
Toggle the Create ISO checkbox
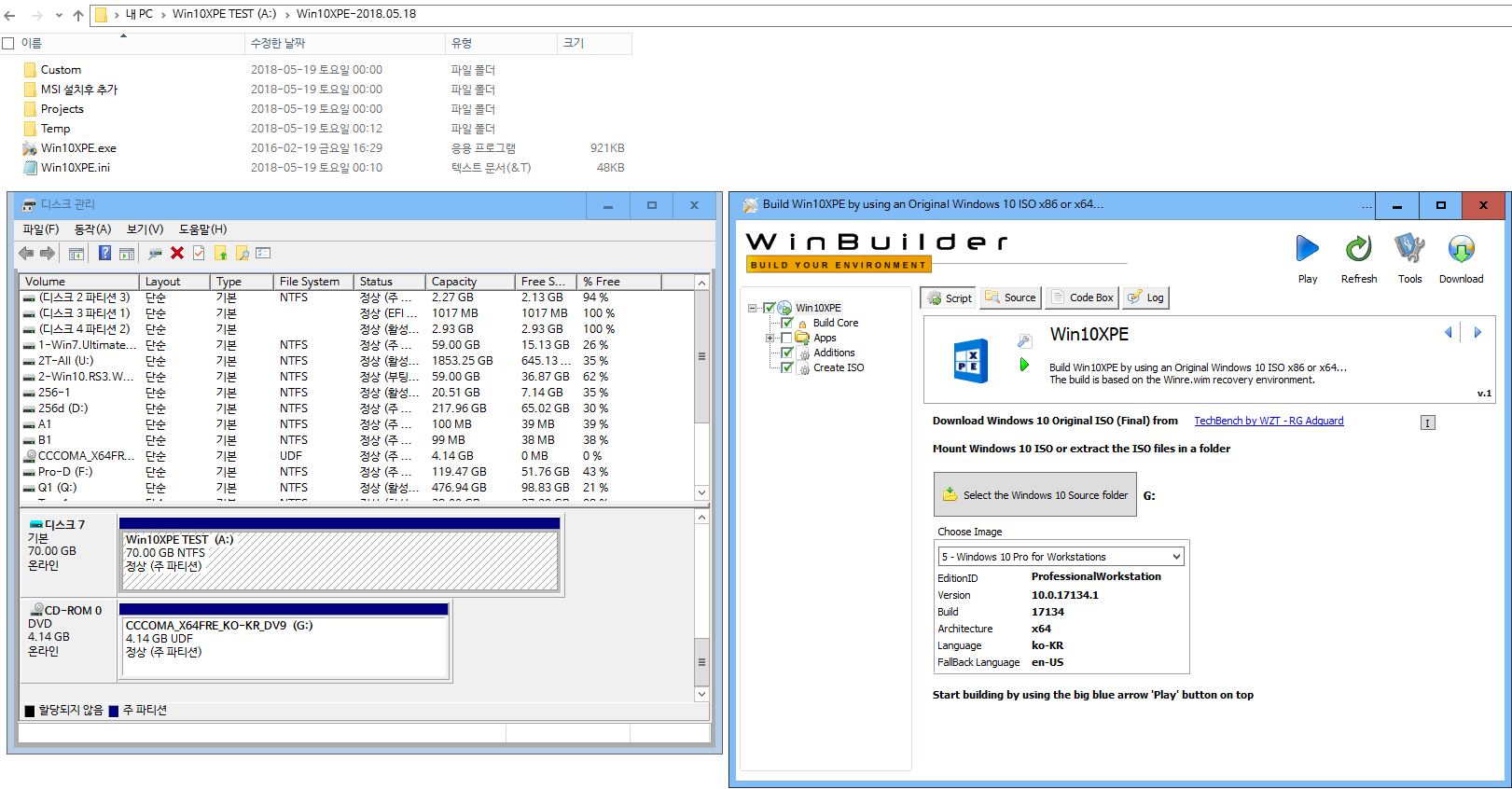787,367
